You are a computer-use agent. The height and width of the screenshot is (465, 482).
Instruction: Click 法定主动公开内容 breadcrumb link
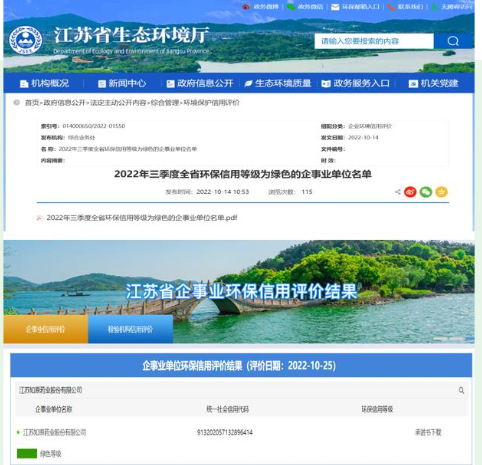[118, 103]
